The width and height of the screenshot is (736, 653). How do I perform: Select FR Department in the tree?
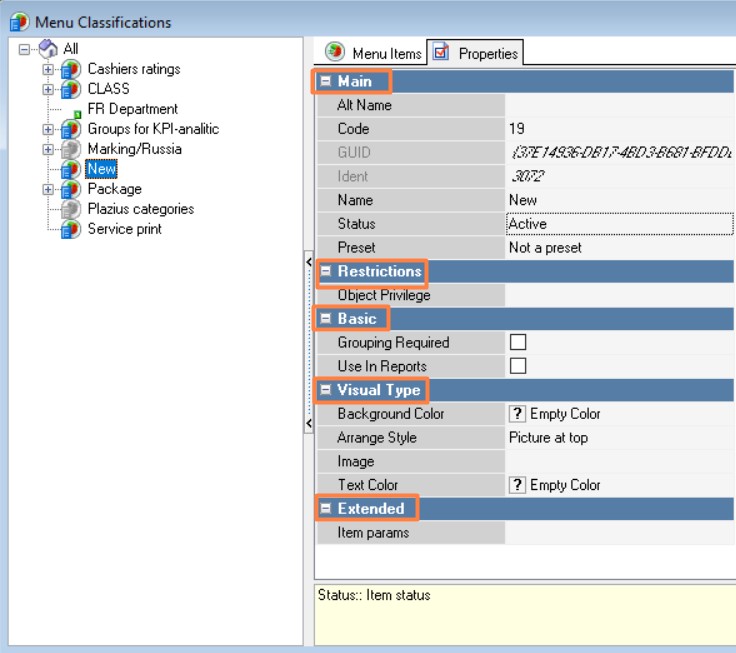pos(132,109)
